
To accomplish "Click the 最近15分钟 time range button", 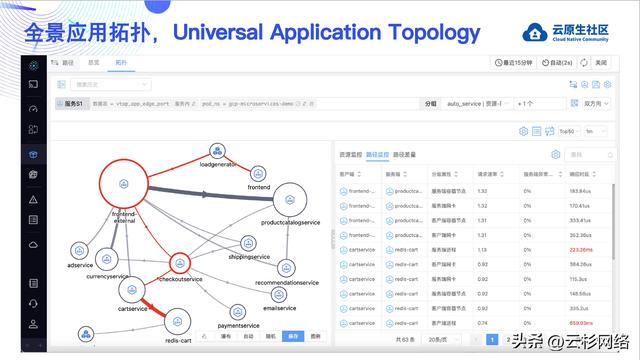I will pos(513,63).
